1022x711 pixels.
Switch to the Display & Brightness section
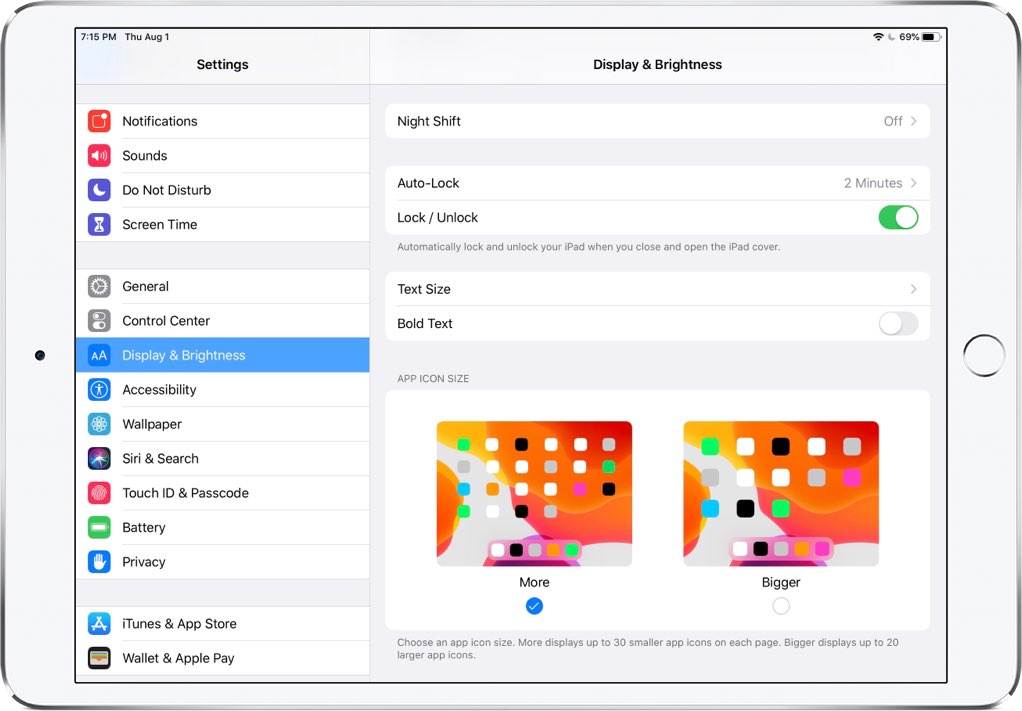(x=222, y=355)
